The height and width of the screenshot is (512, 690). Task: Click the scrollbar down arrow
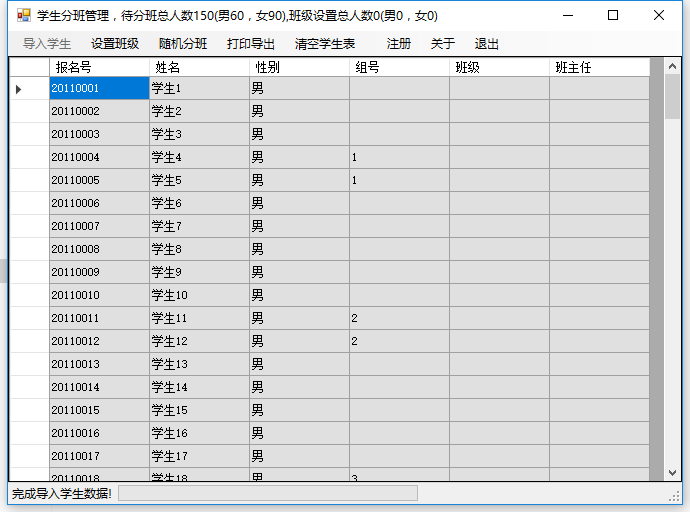[672, 473]
